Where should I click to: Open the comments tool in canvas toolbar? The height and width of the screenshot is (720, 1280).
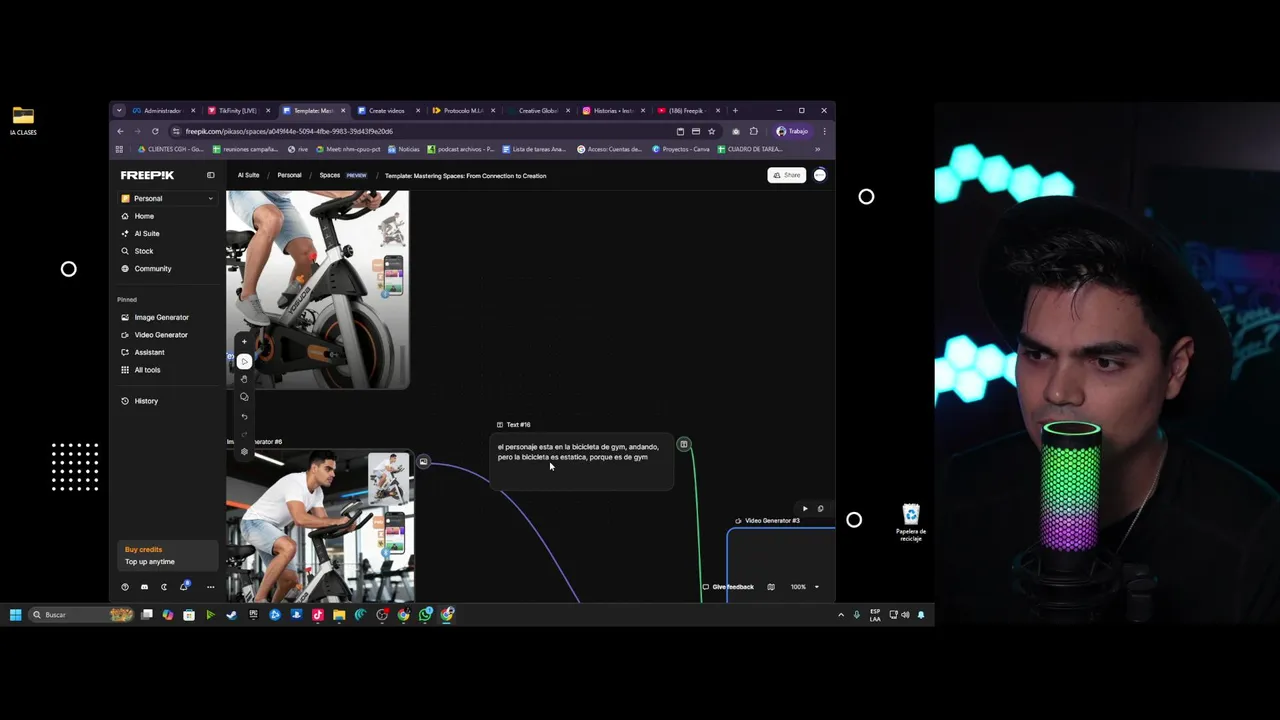(x=244, y=397)
